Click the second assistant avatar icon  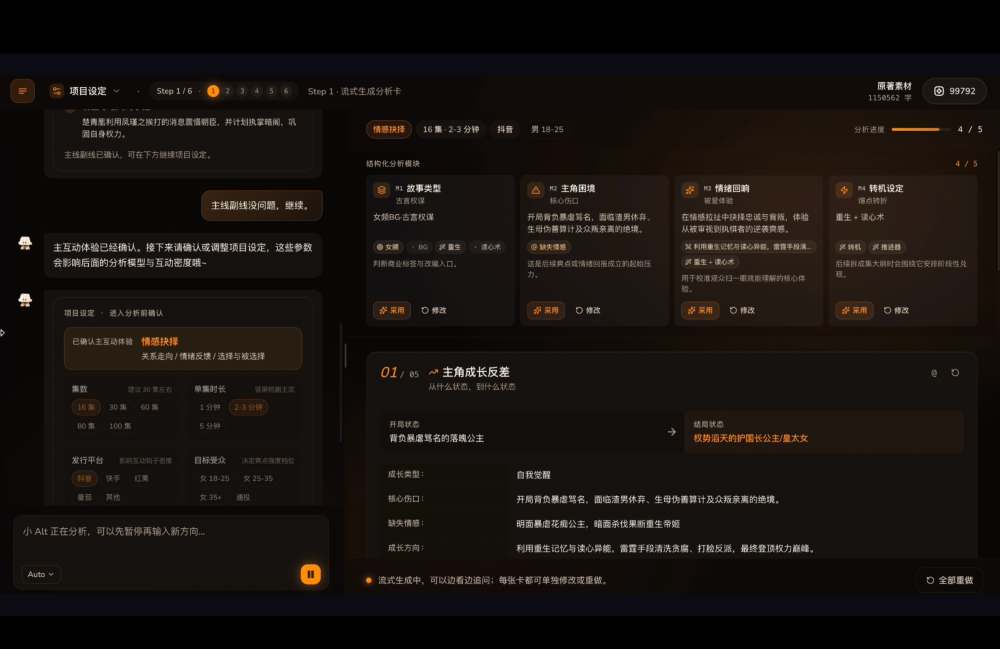25,300
